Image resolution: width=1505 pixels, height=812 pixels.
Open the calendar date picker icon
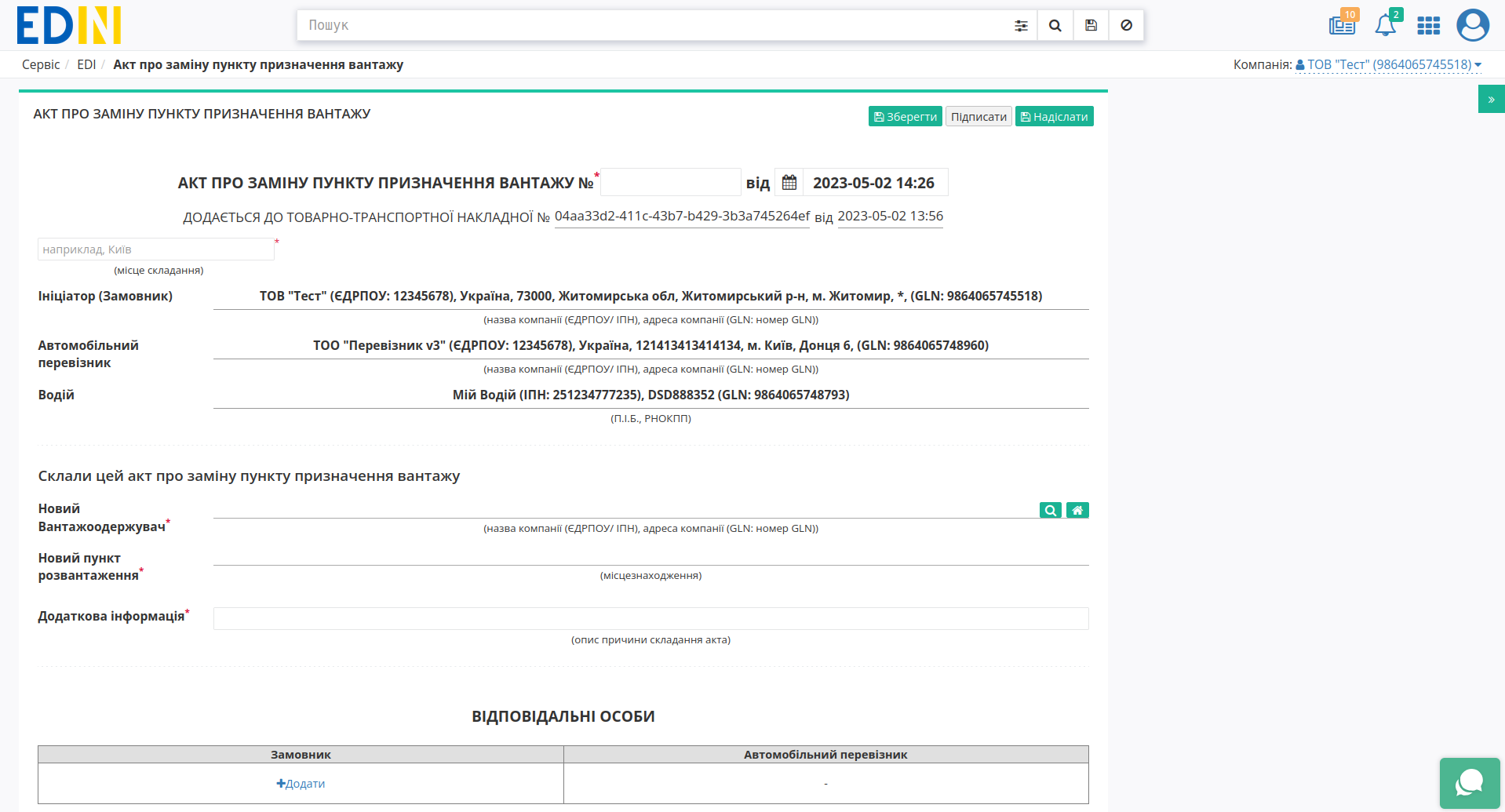click(789, 182)
